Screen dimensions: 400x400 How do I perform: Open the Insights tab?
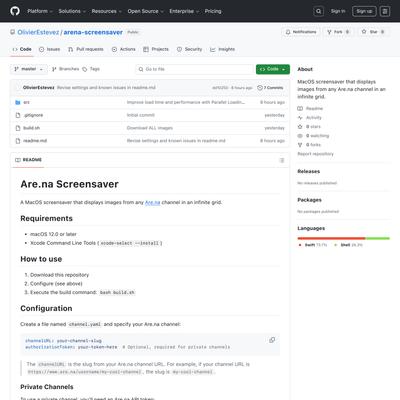pyautogui.click(x=222, y=49)
